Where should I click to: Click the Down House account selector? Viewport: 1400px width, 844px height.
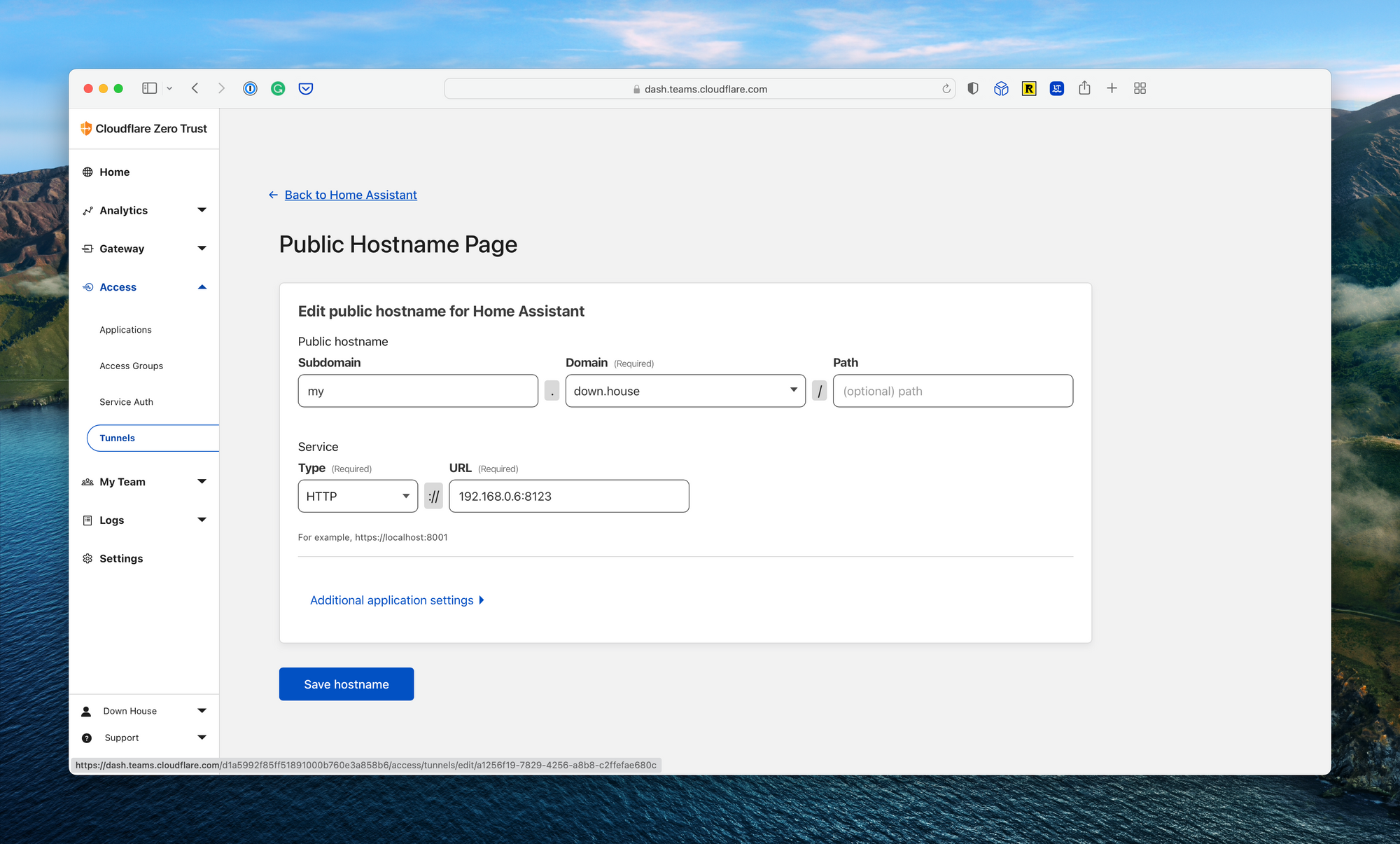point(144,712)
